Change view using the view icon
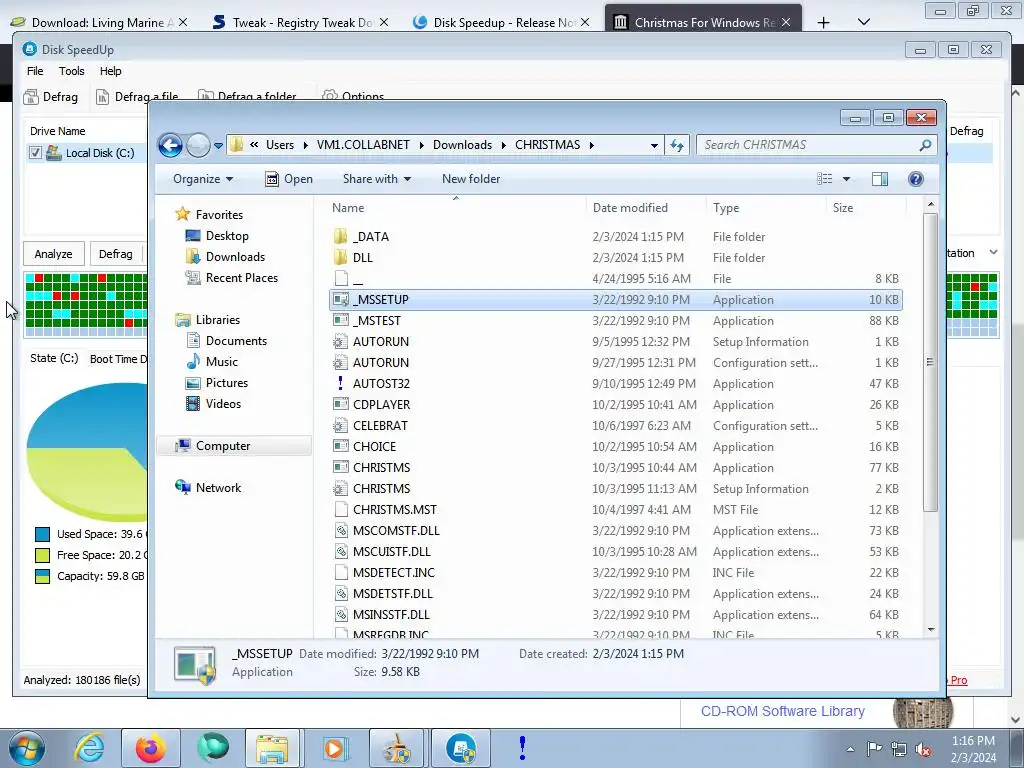 click(825, 179)
